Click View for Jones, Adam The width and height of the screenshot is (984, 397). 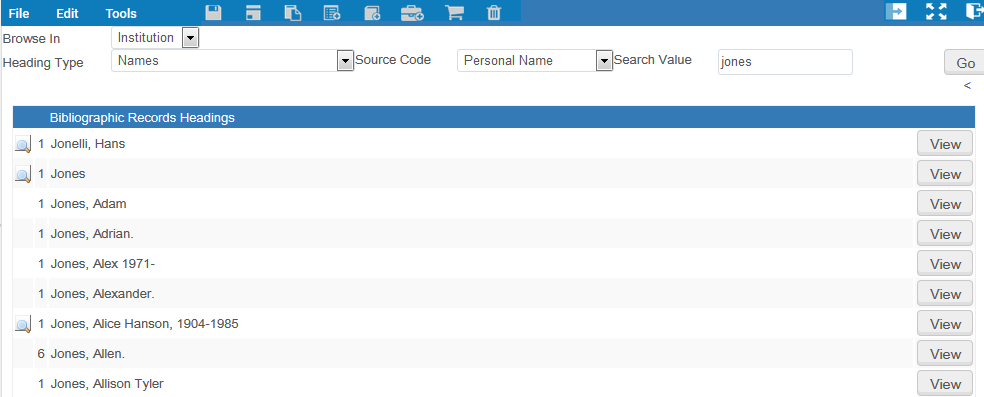(x=945, y=204)
